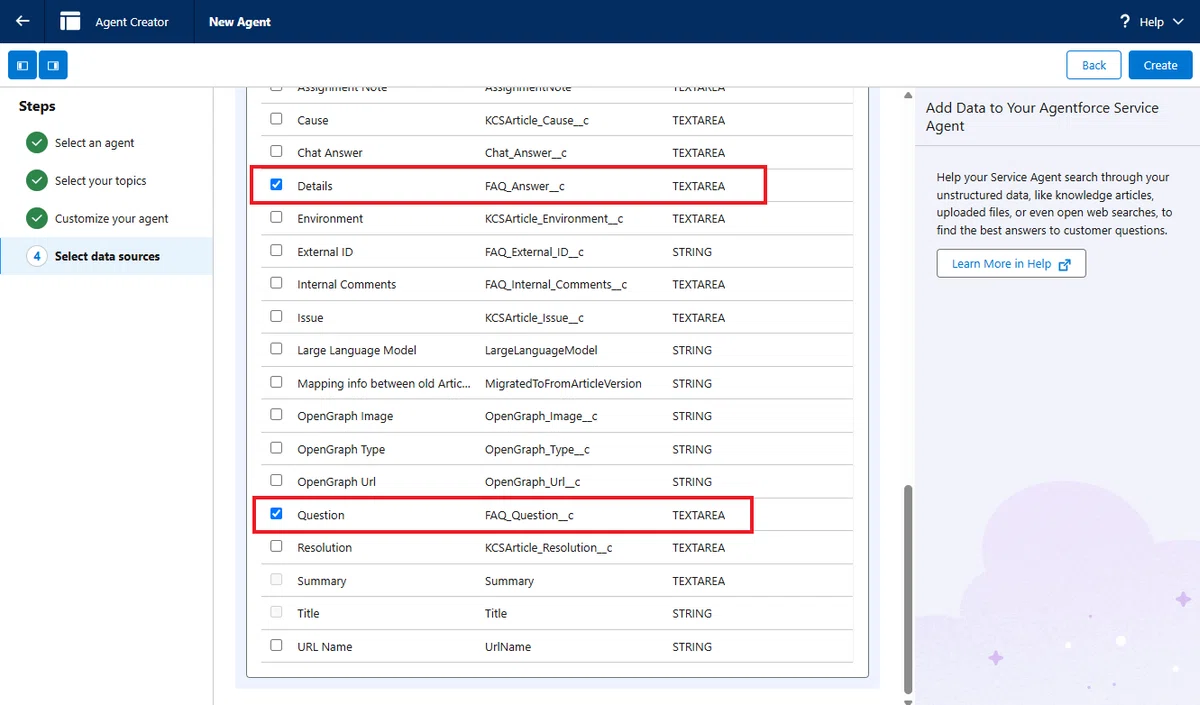Click the KCSArticle_Cause__c cell
Screen dimensions: 1200x705
click(x=537, y=120)
